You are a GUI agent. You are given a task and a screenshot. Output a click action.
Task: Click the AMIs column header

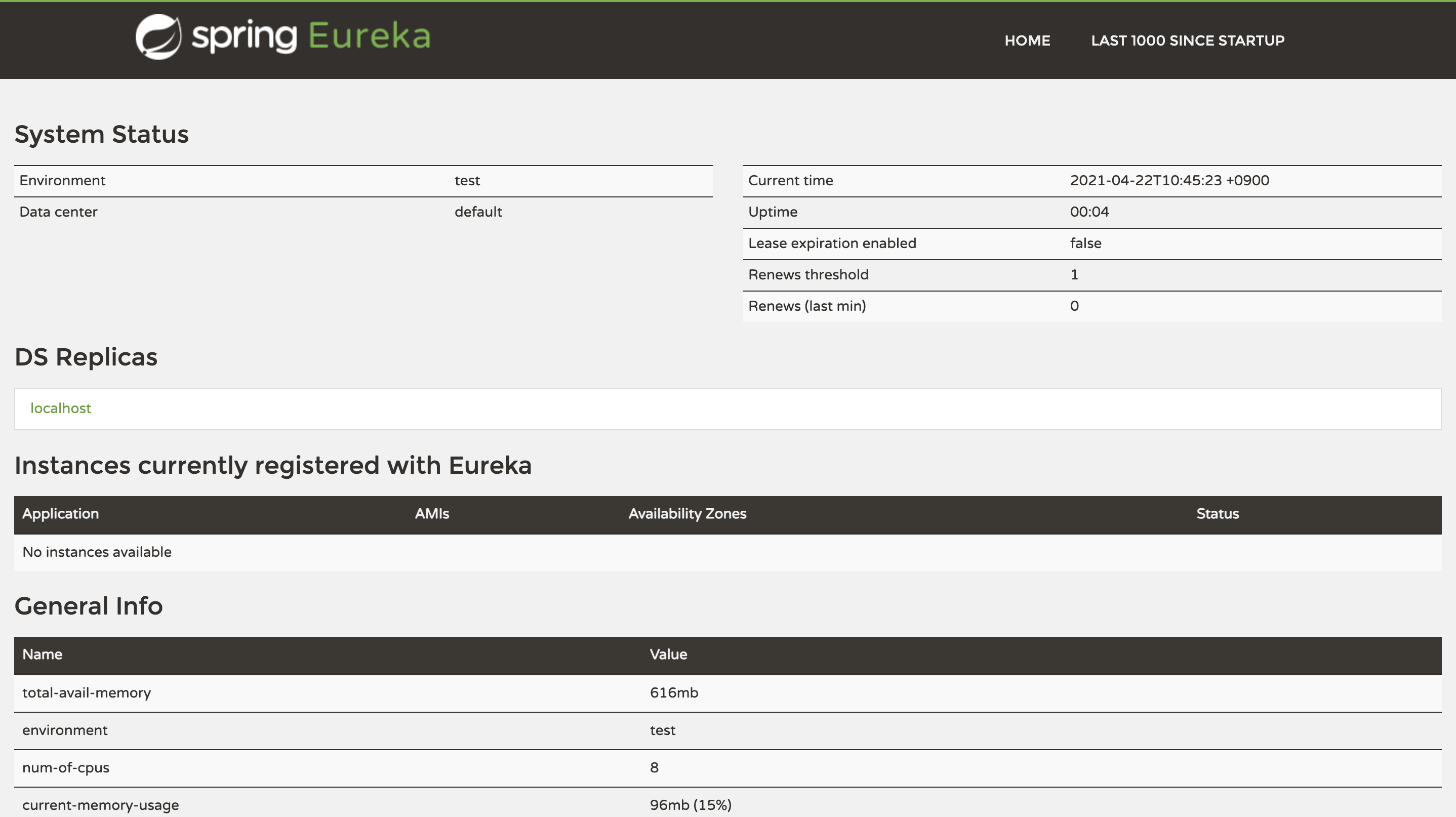(x=432, y=514)
